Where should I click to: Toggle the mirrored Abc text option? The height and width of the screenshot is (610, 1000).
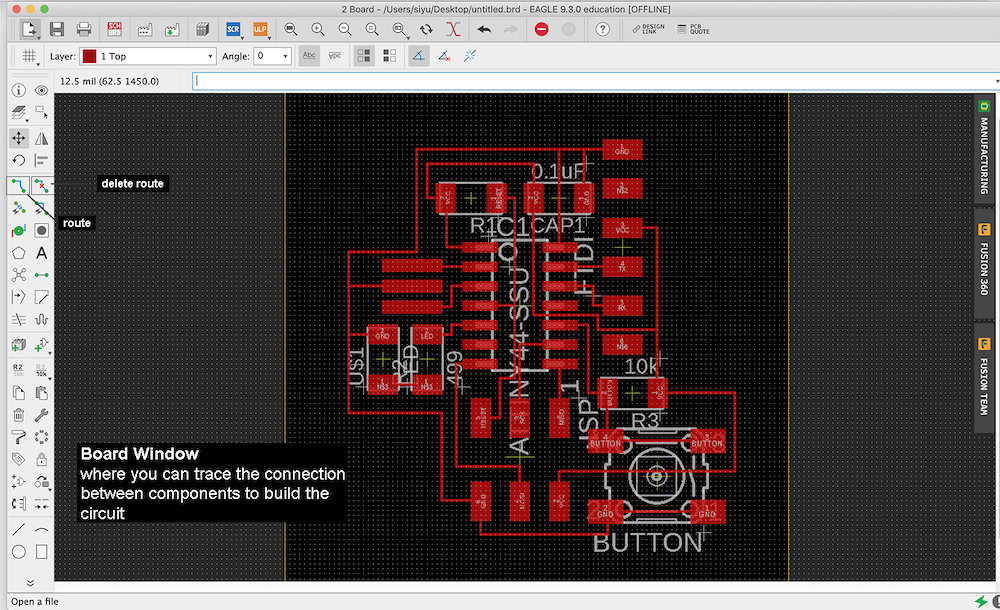(x=335, y=56)
